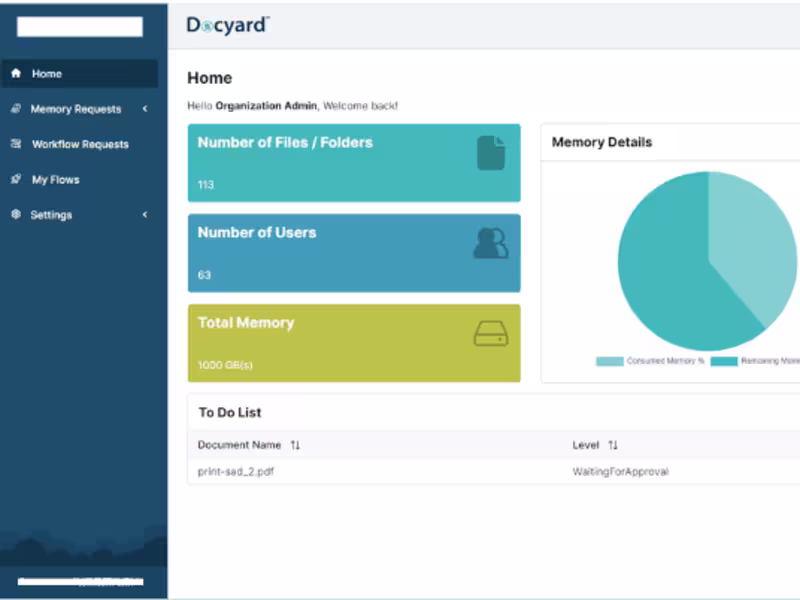Click the My Flows icon
The image size is (800, 600).
click(x=15, y=179)
